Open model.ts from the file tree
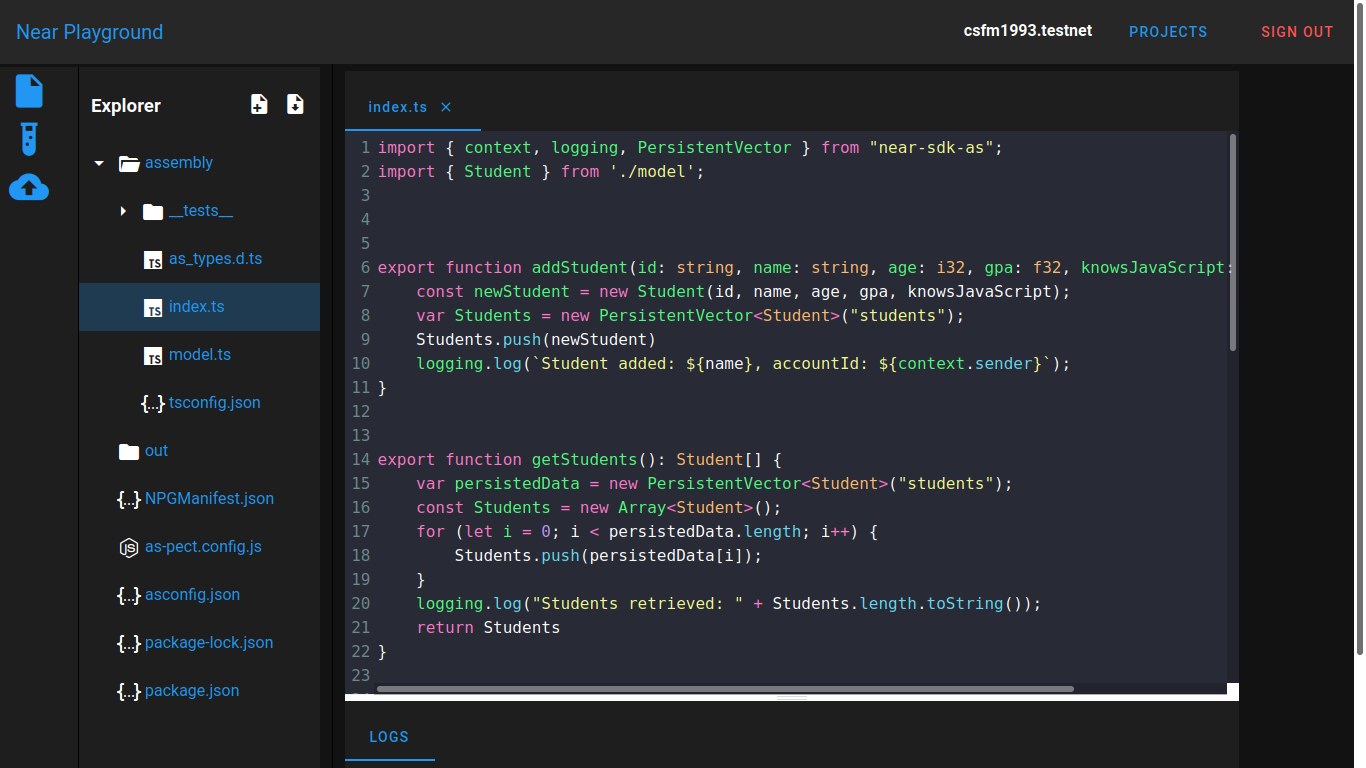The width and height of the screenshot is (1366, 768). 200,355
